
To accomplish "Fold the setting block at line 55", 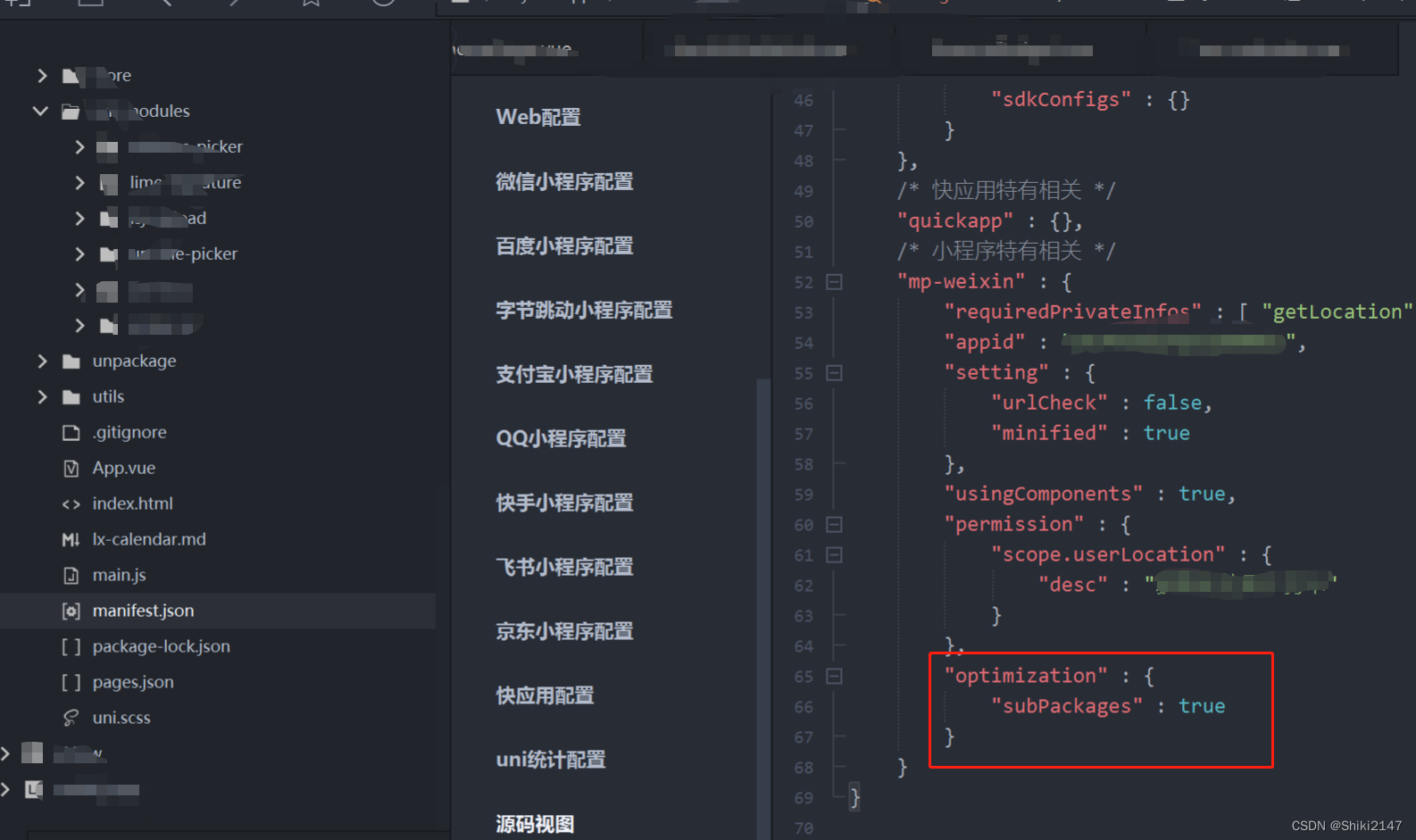I will coord(834,373).
